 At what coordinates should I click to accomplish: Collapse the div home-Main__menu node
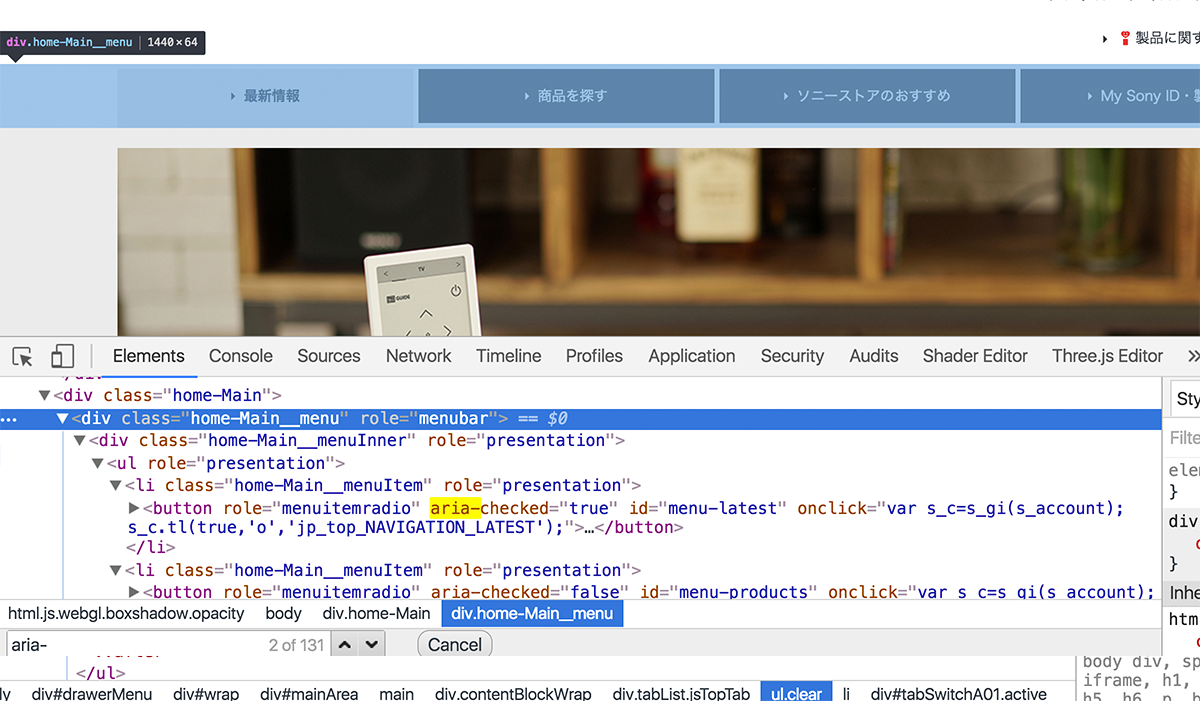point(62,419)
